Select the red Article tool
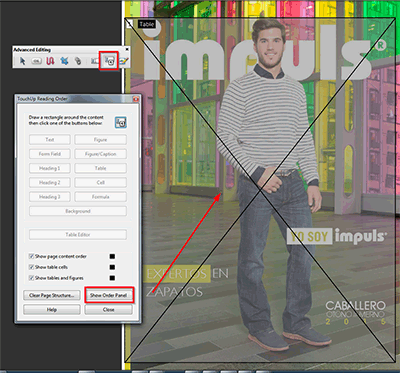Screen dimensions: 400x373 [50, 61]
